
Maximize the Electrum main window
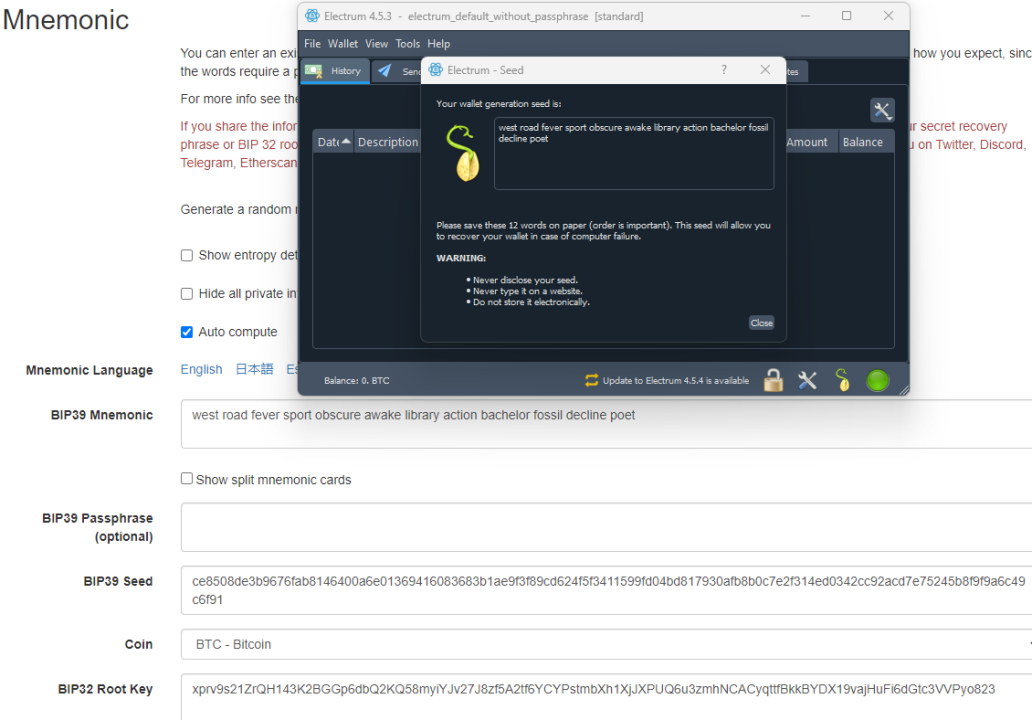[x=846, y=16]
